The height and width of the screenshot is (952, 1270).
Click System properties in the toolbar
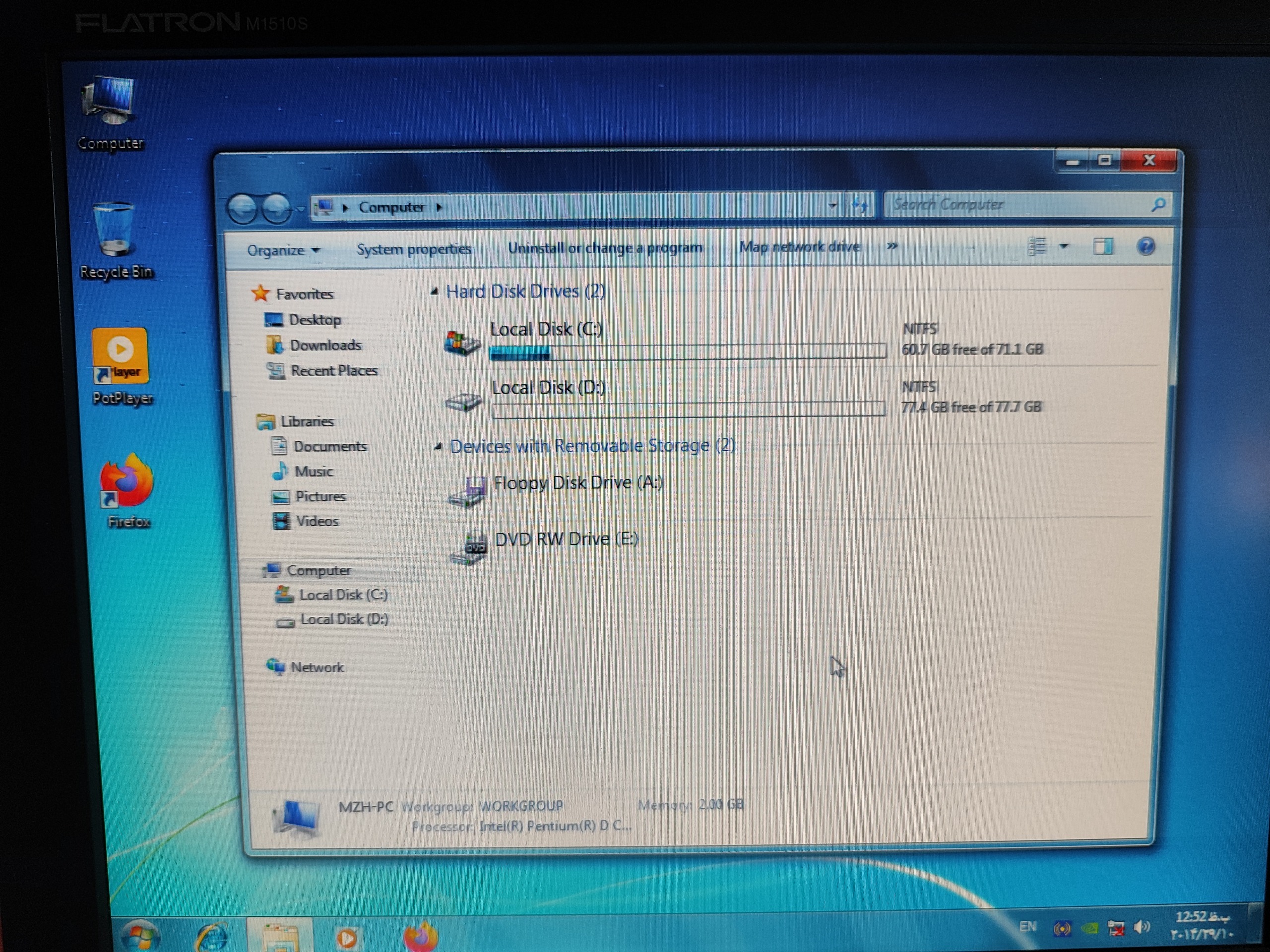coord(413,249)
